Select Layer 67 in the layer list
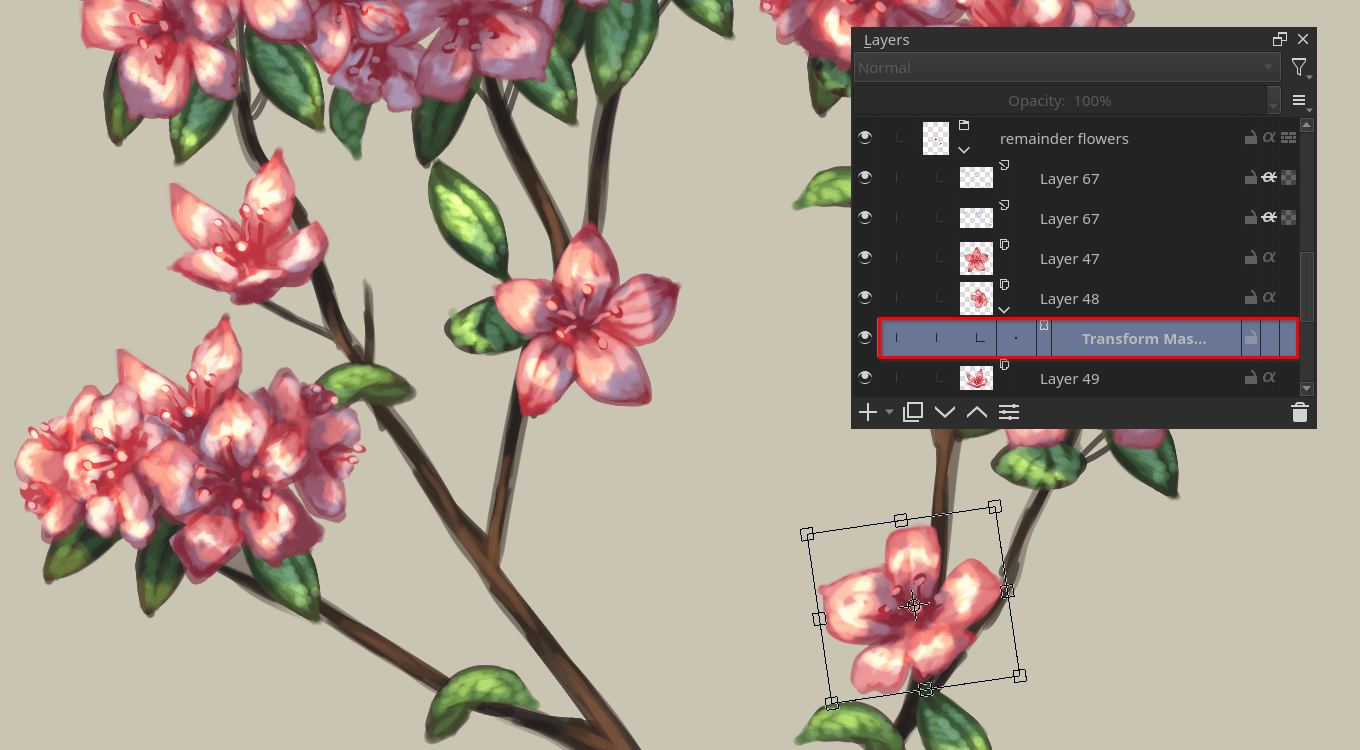The image size is (1360, 750). point(1068,178)
